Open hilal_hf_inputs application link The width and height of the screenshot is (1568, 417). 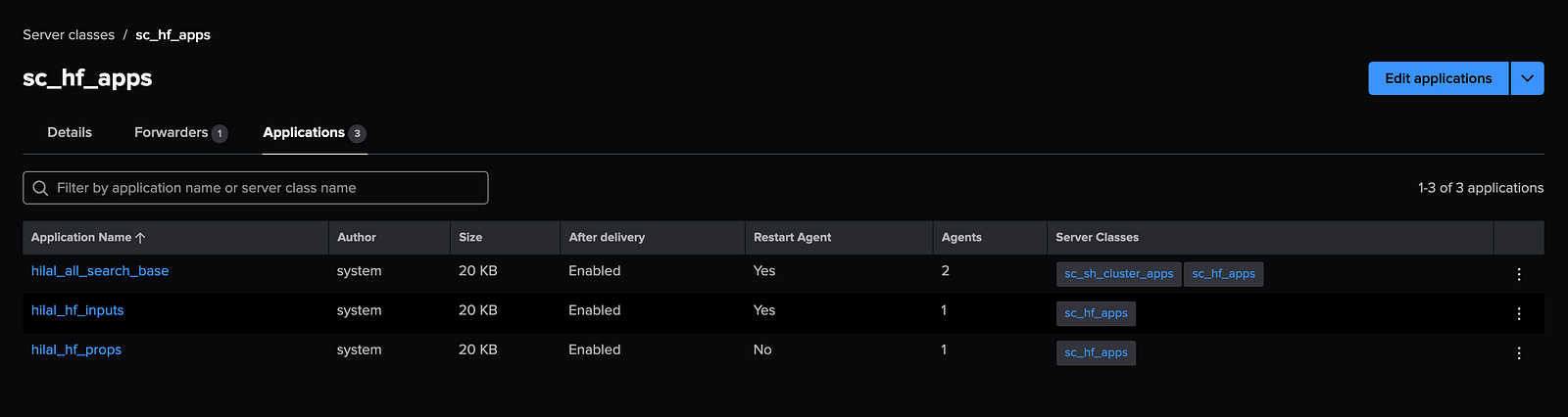pos(77,310)
